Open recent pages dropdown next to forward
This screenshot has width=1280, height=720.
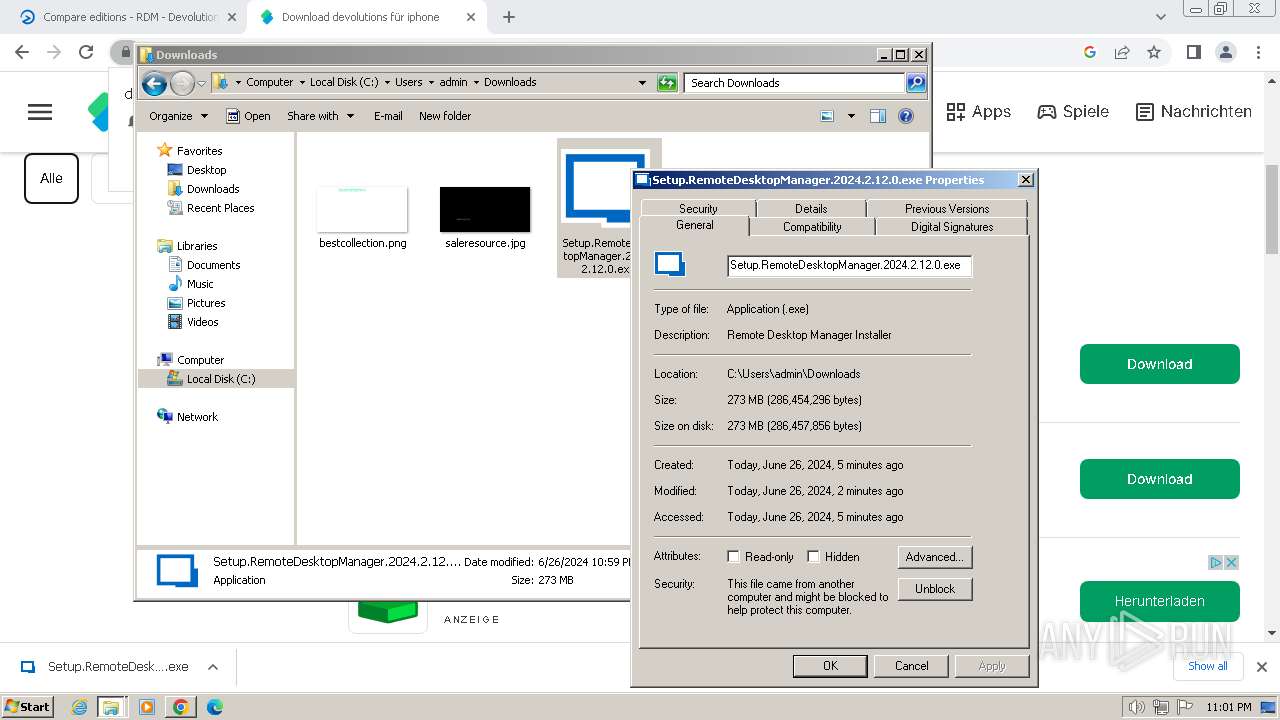tap(201, 83)
